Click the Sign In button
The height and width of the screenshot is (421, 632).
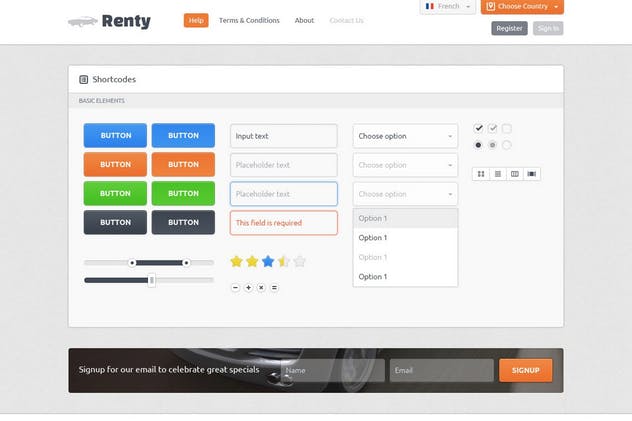click(548, 28)
